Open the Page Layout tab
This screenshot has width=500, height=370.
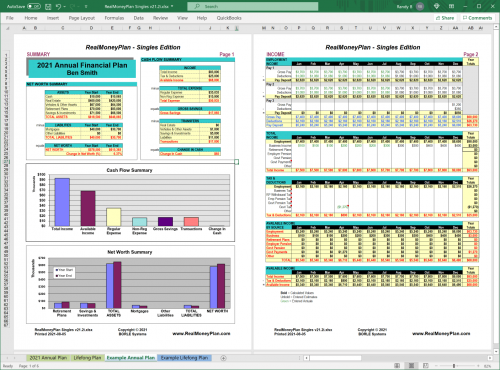pos(82,18)
